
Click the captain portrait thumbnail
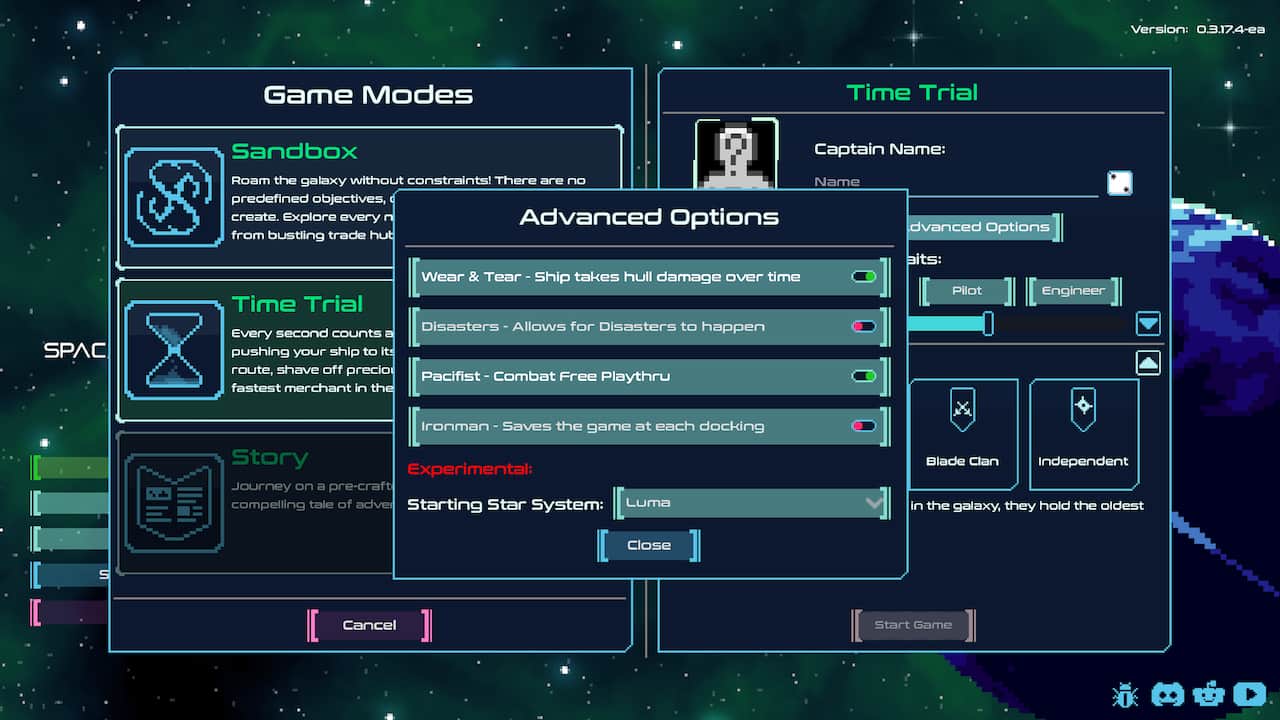(736, 153)
